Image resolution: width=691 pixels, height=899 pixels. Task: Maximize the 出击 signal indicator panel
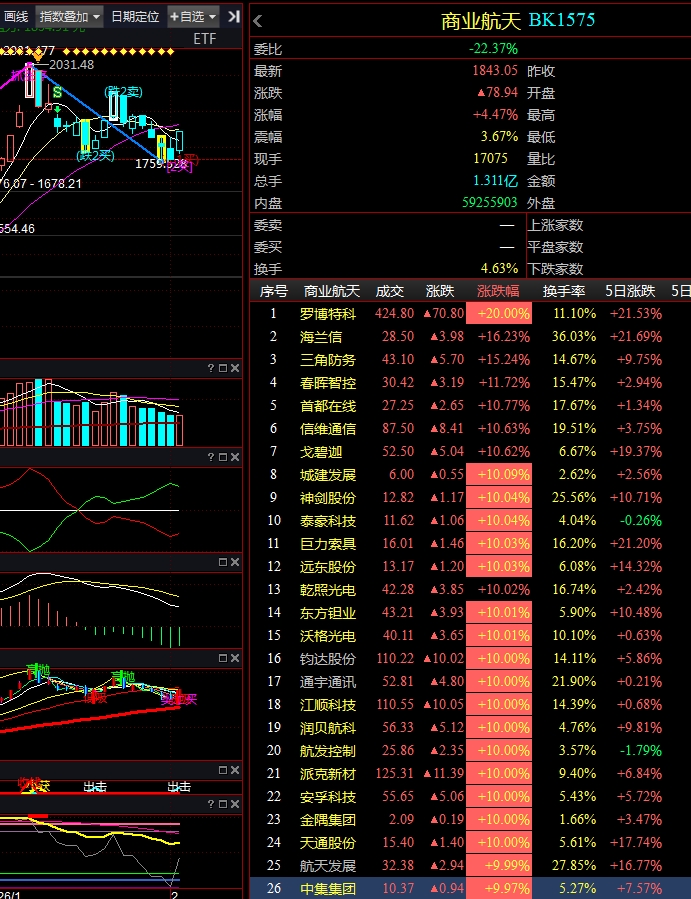pyautogui.click(x=222, y=770)
